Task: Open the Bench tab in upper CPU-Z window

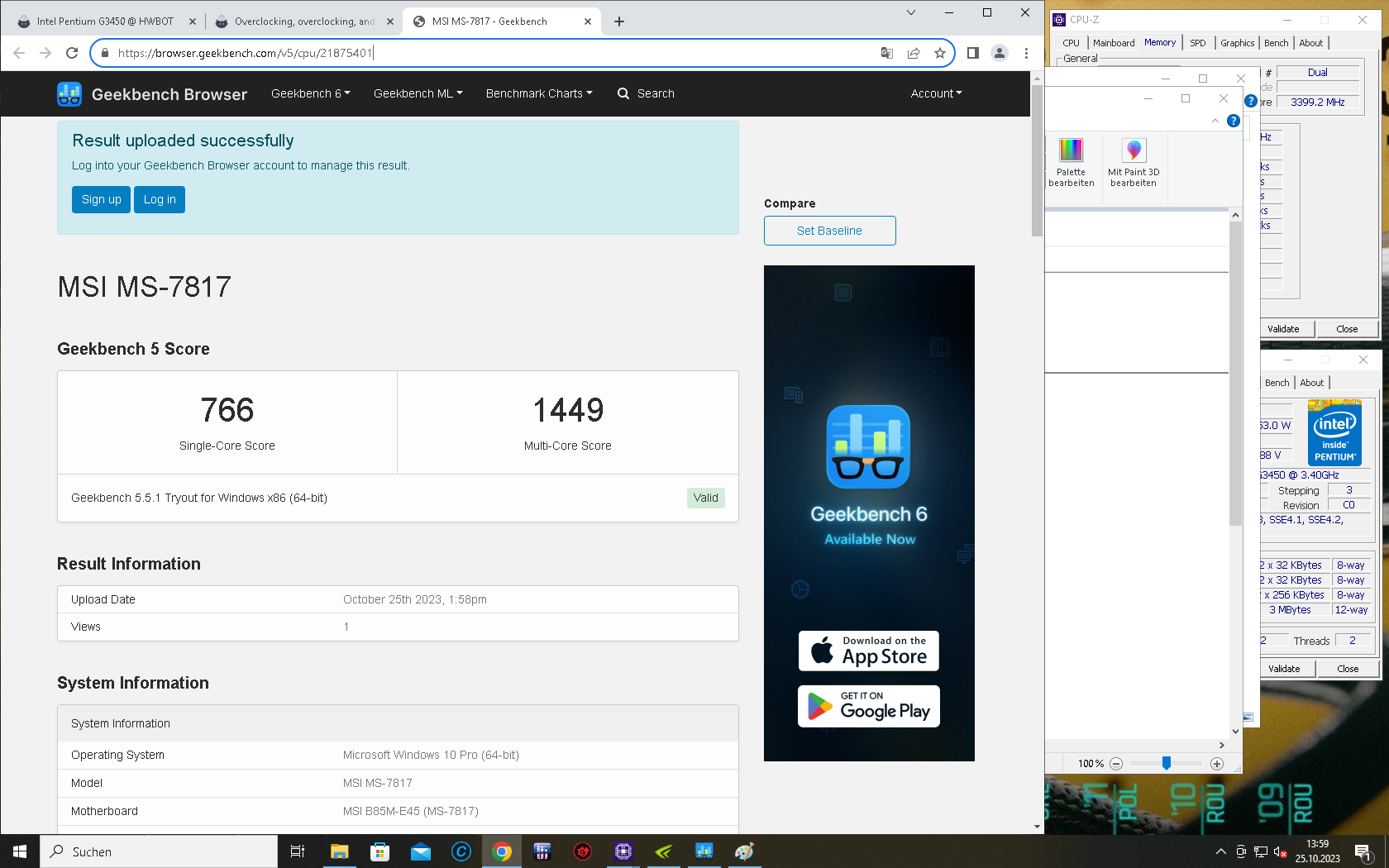Action: click(1276, 43)
